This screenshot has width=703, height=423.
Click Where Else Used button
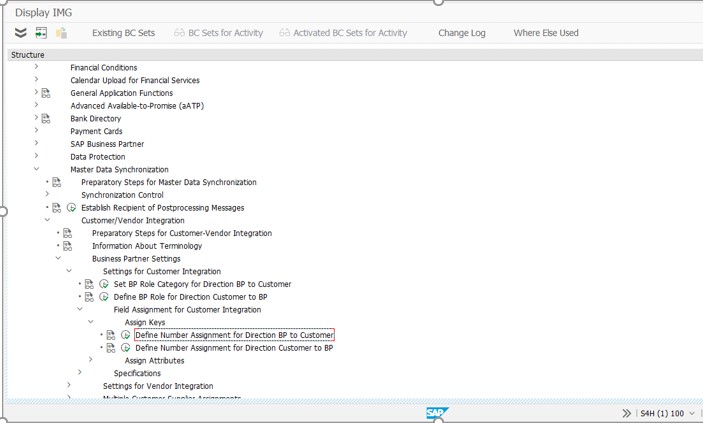(546, 33)
